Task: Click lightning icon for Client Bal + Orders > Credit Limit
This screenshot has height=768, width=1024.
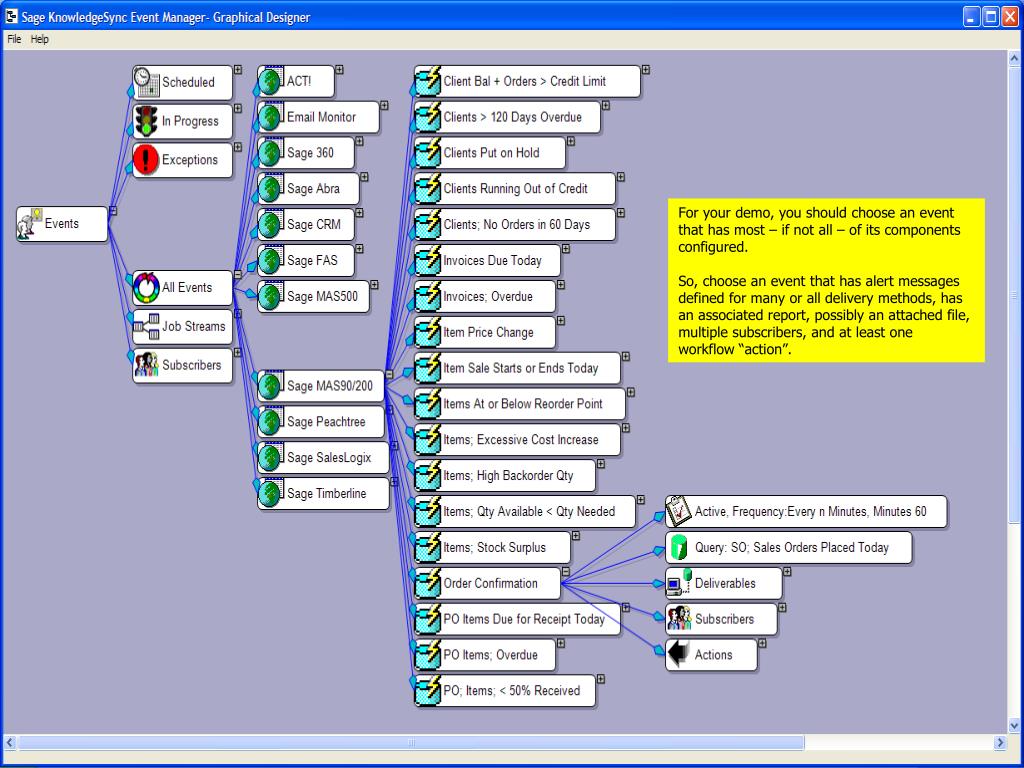Action: point(428,82)
